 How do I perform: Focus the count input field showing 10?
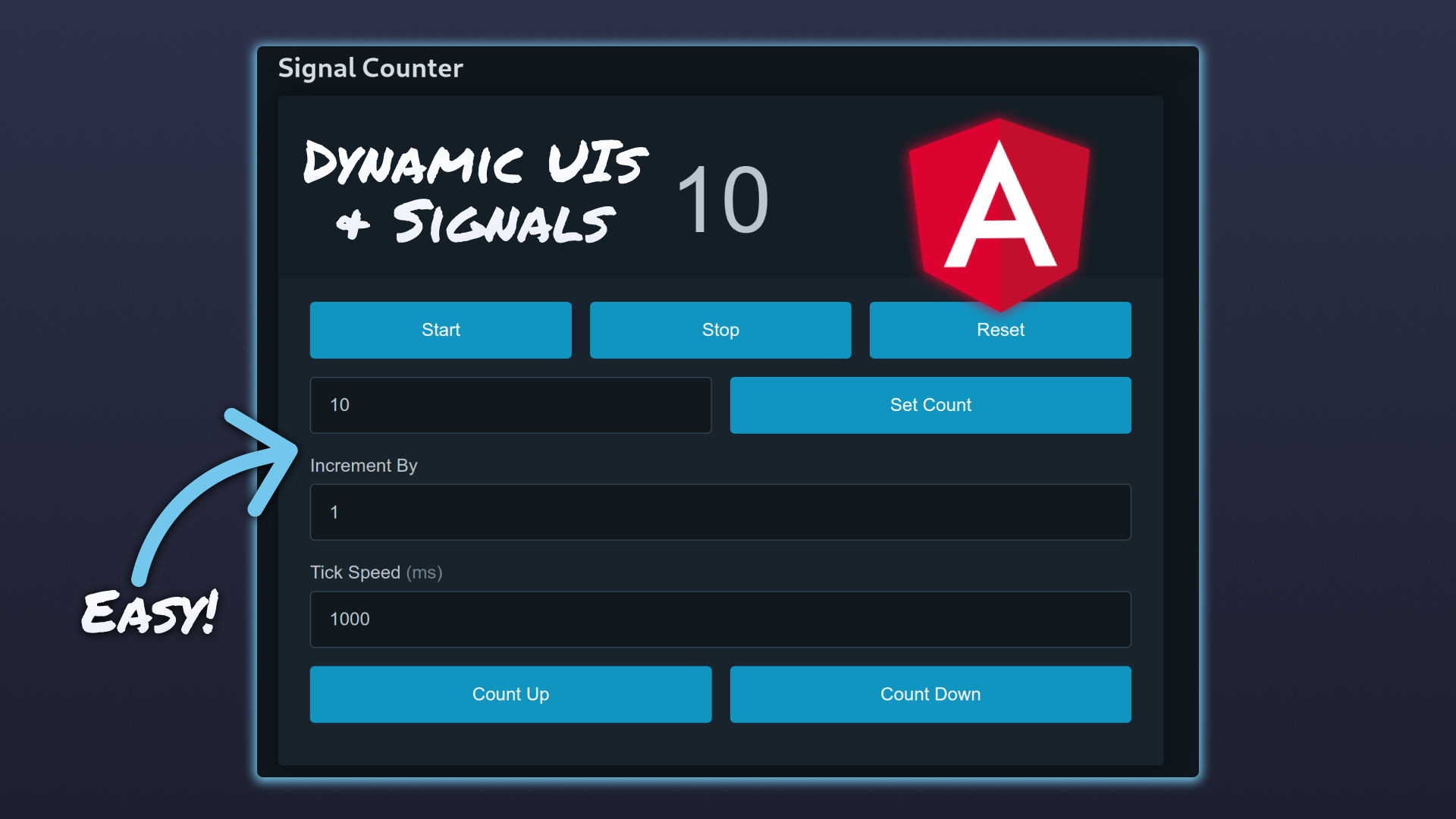coord(510,405)
